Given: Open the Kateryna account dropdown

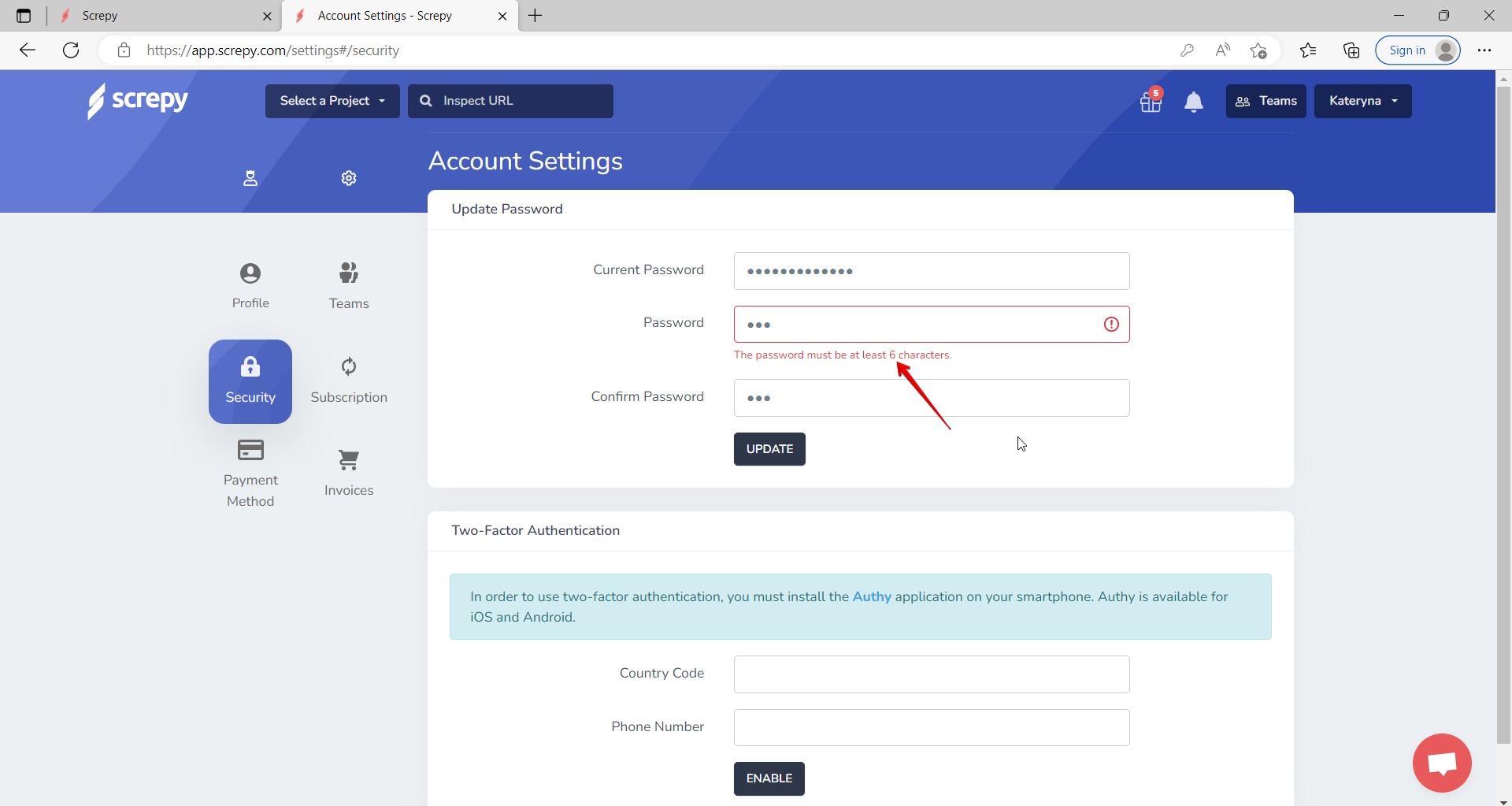Looking at the screenshot, I should [x=1362, y=101].
